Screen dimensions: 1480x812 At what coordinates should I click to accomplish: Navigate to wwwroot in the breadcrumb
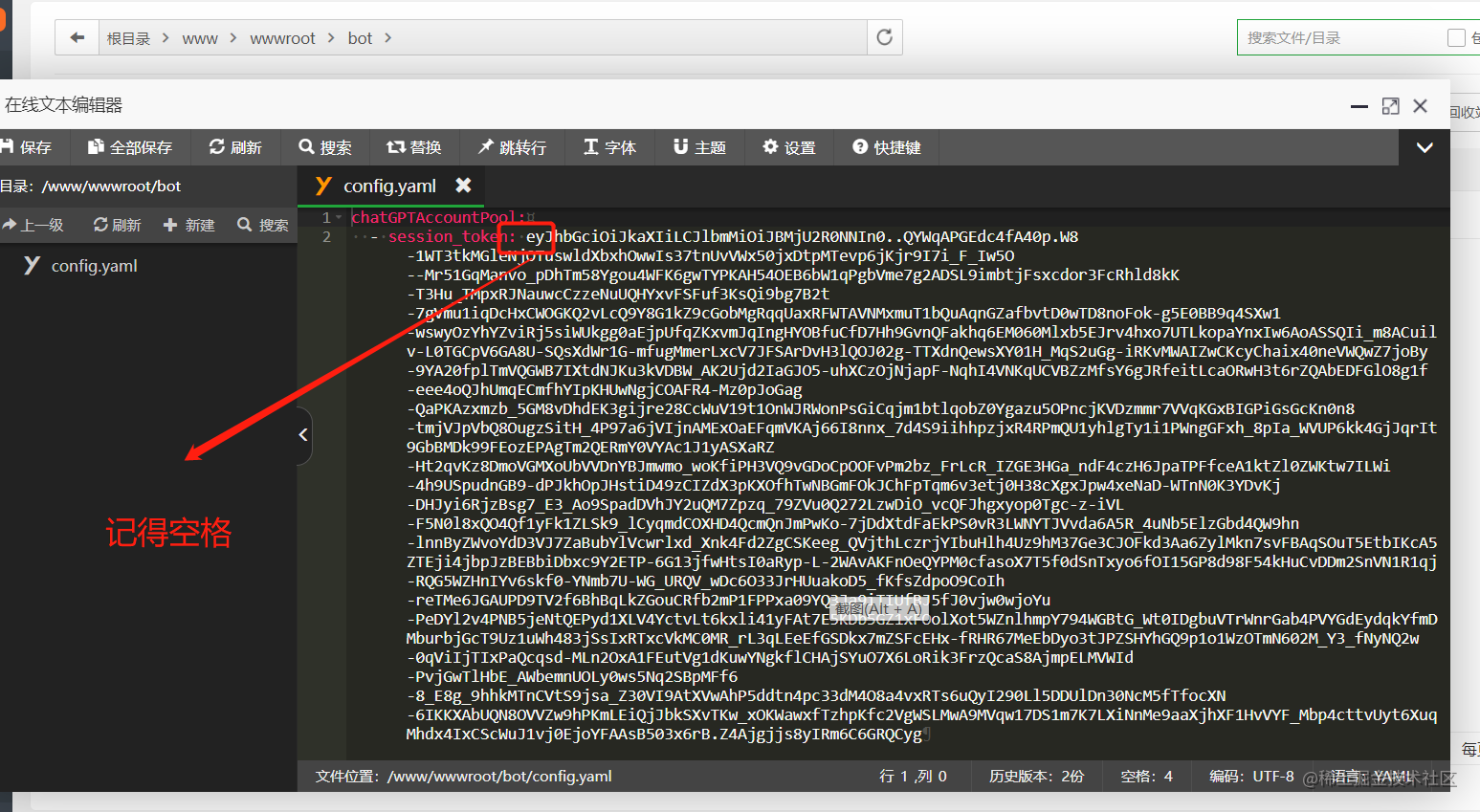pos(282,37)
